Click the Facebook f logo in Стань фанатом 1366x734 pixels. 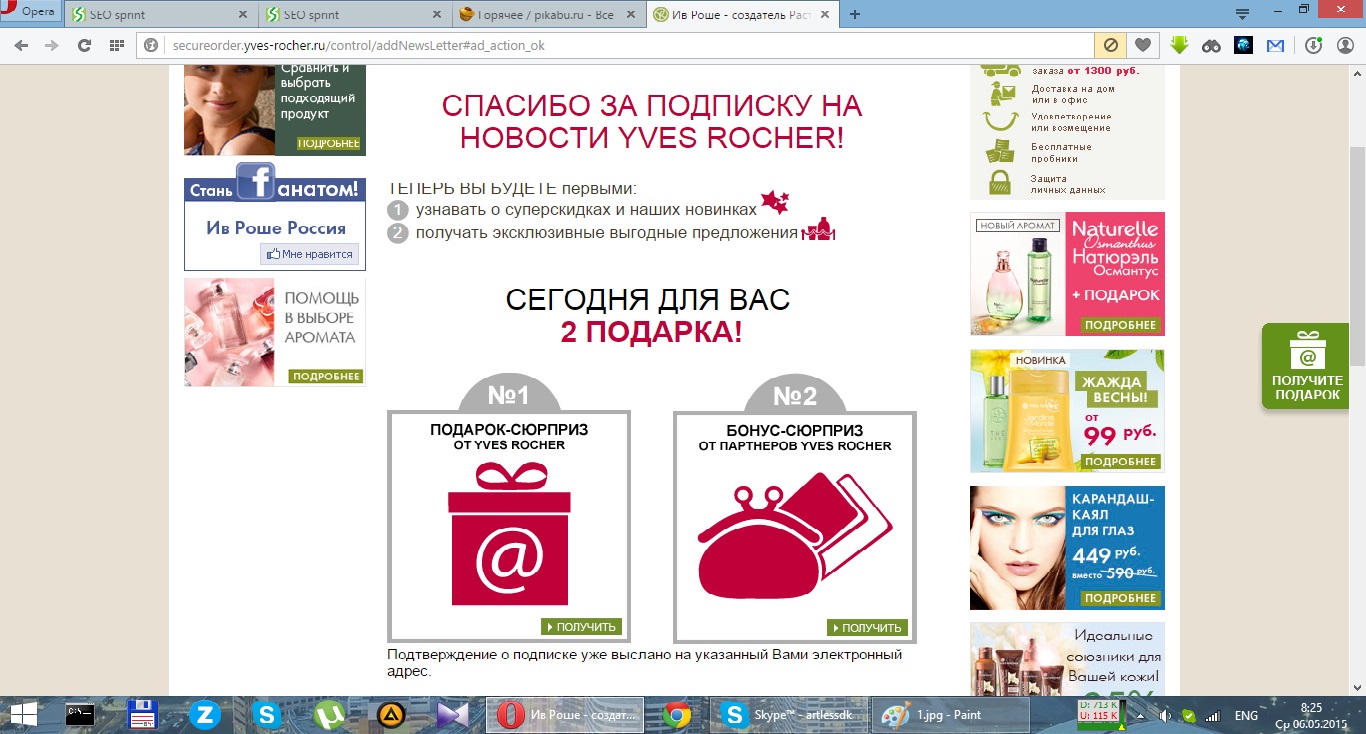tap(256, 181)
